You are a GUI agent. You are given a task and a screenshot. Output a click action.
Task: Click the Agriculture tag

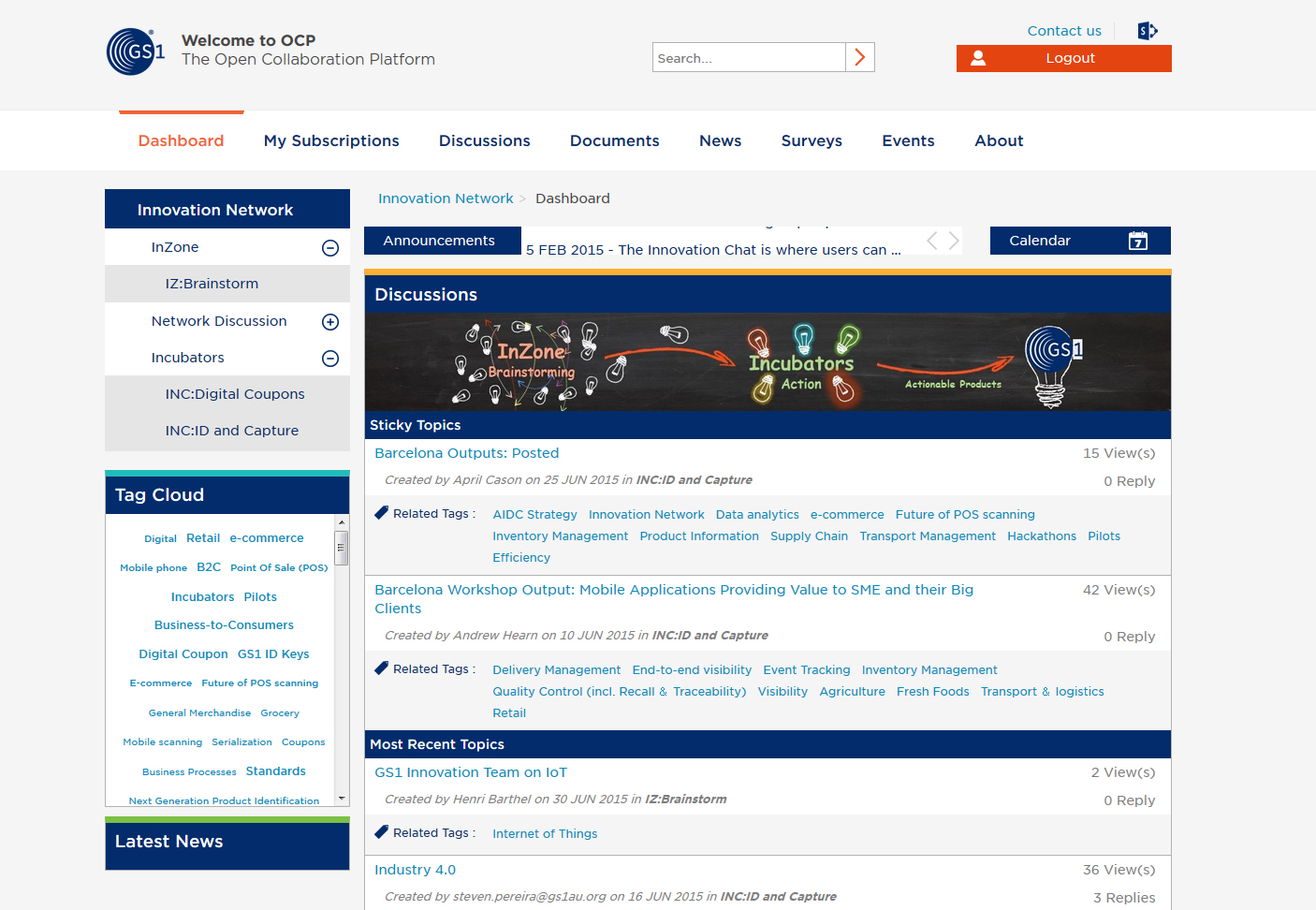[x=853, y=692]
